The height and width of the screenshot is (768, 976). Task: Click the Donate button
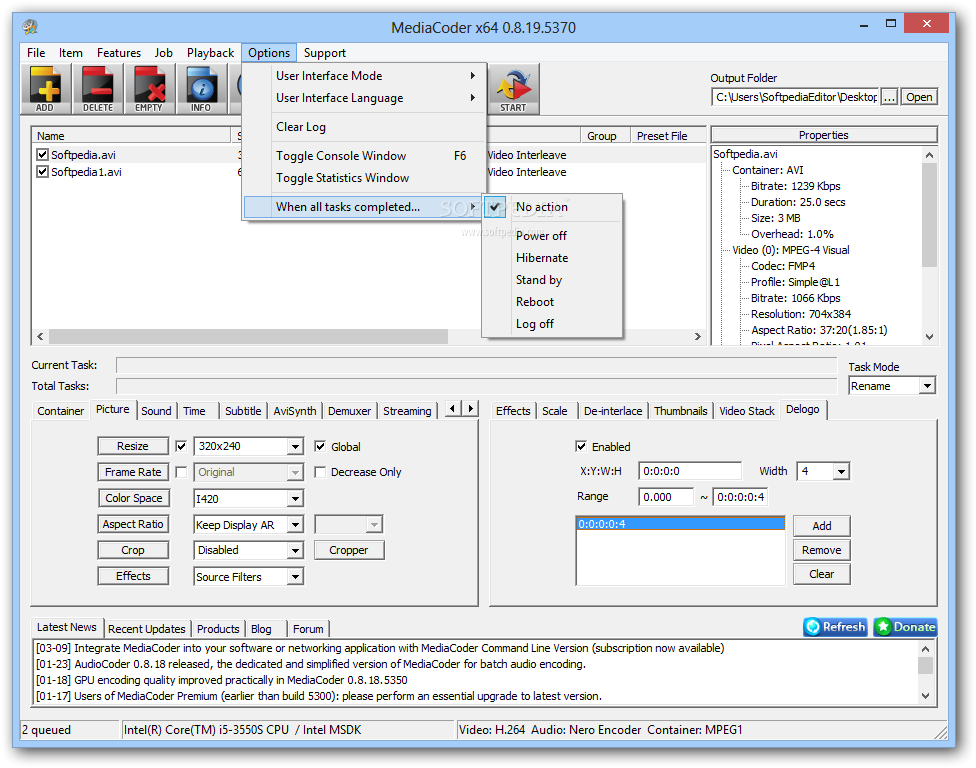(x=905, y=627)
